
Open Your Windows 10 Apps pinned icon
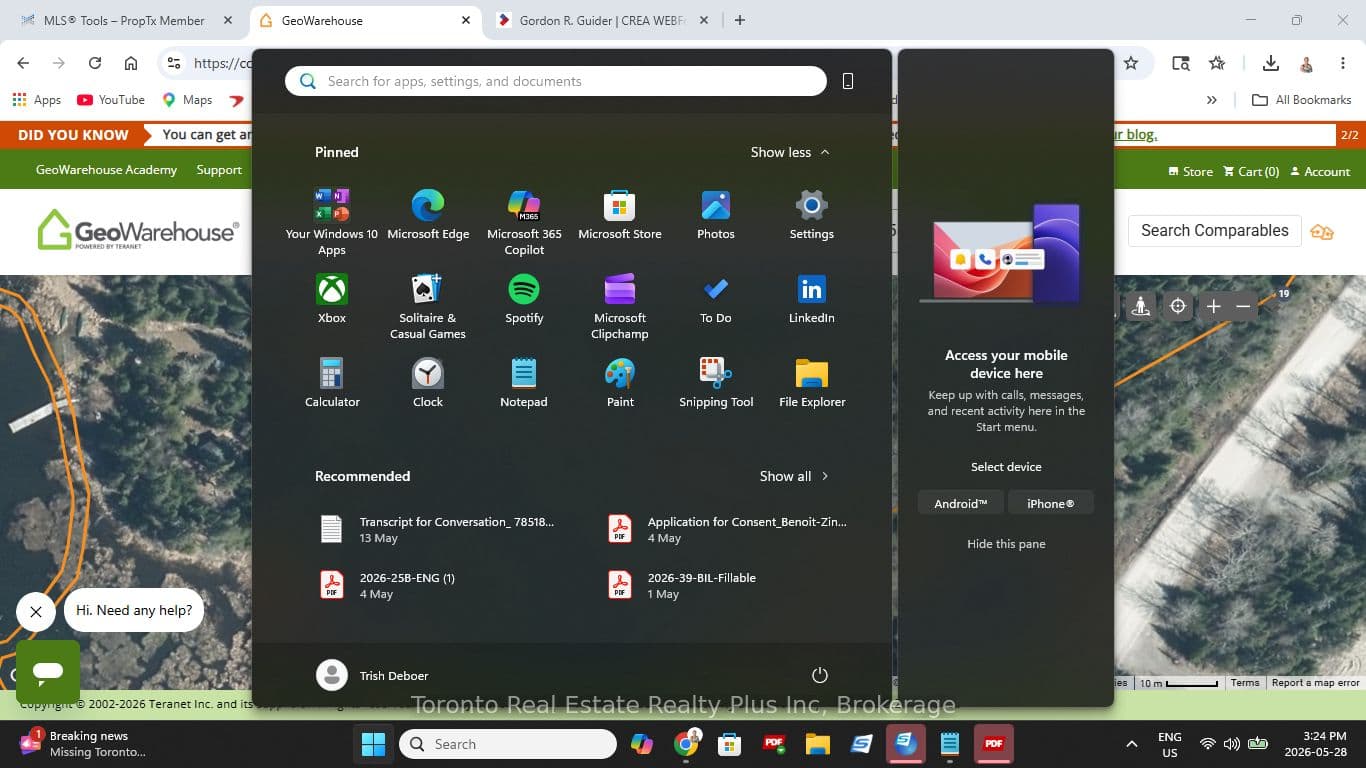332,222
